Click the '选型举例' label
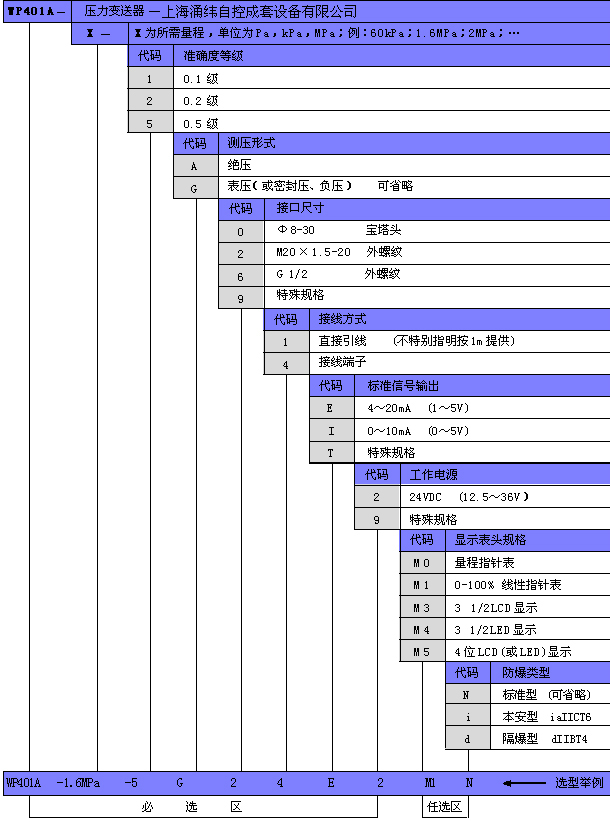 pos(579,783)
